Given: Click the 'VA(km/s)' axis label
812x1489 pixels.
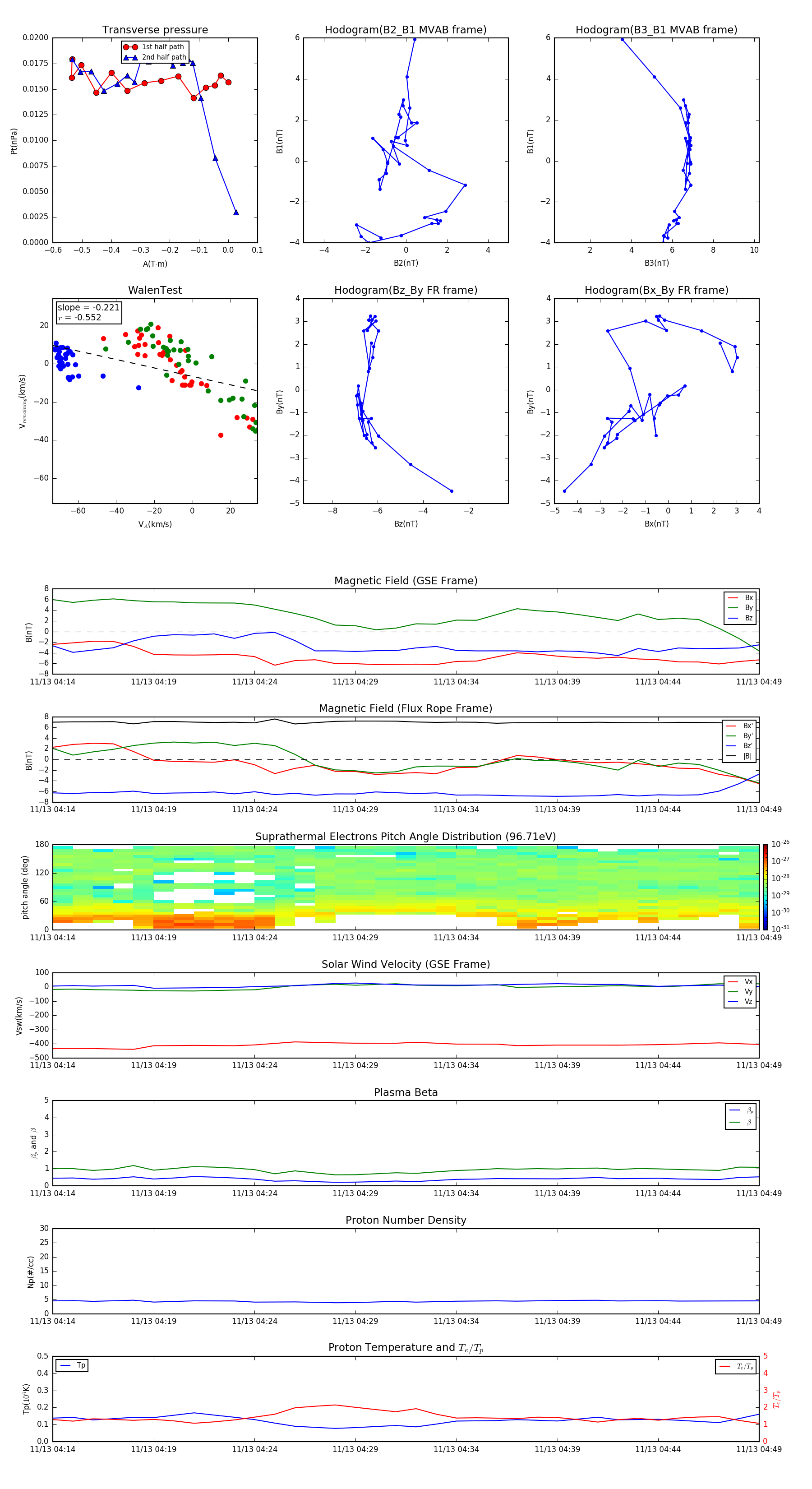Looking at the screenshot, I should 155,524.
